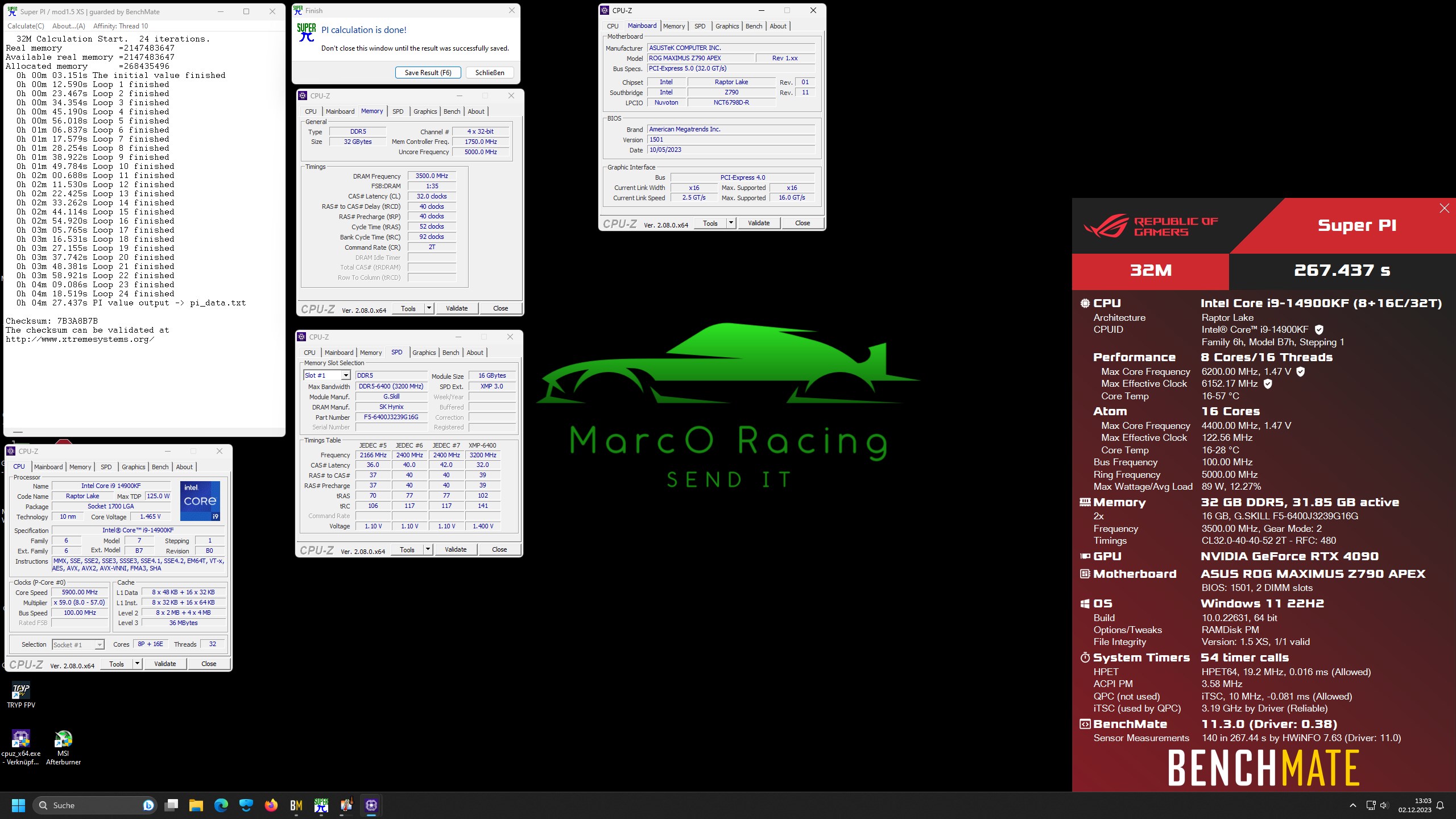The height and width of the screenshot is (819, 1456).
Task: Click the Checksum: 7B3A8B7B line
Action: [x=52, y=321]
